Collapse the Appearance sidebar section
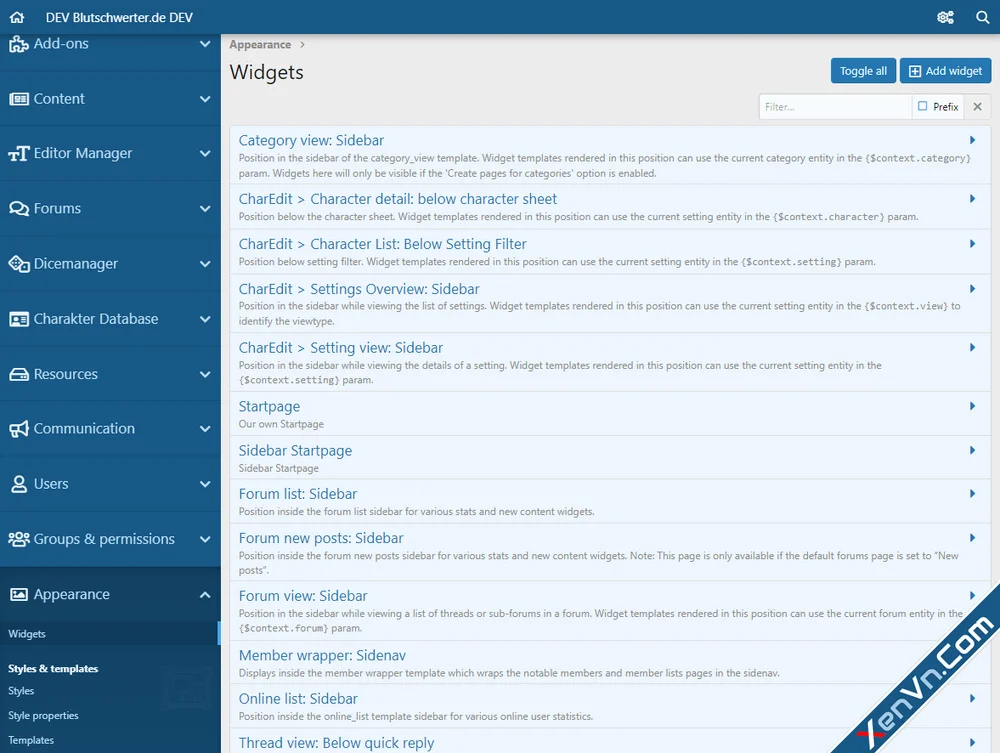 (x=204, y=593)
